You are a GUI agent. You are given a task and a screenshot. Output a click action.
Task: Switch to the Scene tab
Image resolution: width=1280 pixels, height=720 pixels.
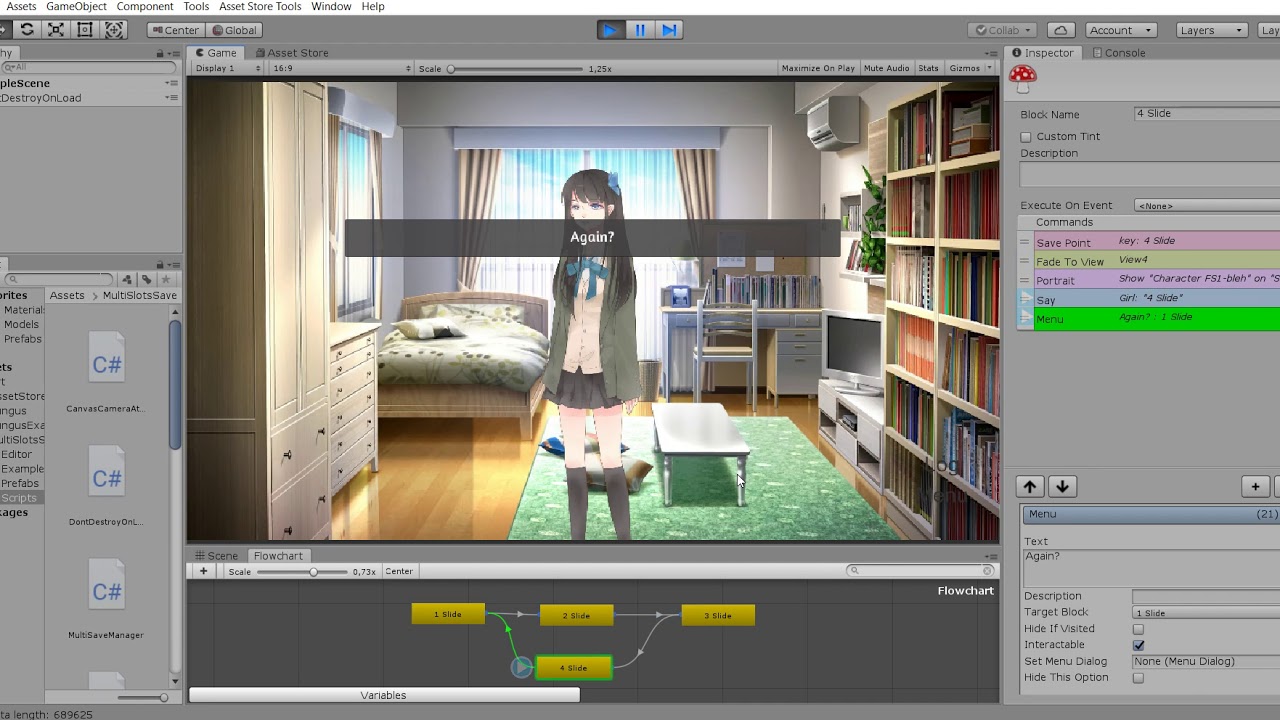pyautogui.click(x=216, y=556)
